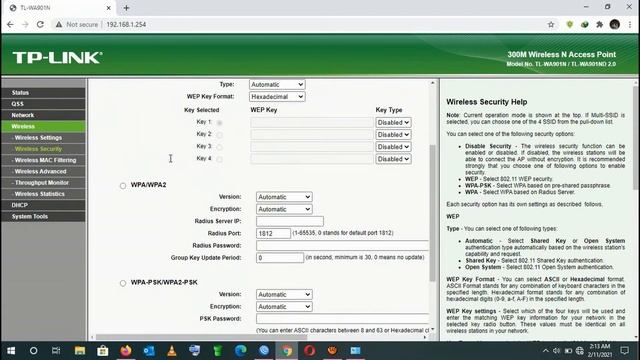Click the main form vertical scrollbar thumb
The image size is (640, 360).
point(432,212)
